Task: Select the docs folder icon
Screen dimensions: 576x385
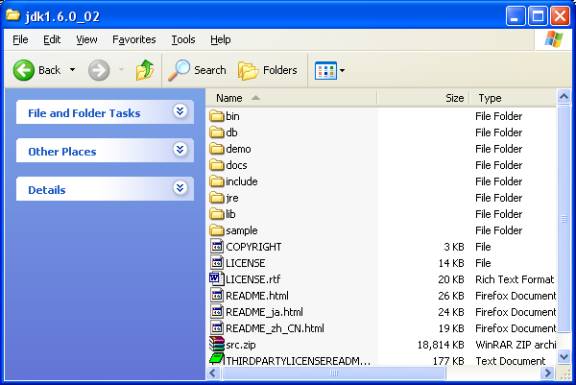Action: tap(217, 165)
